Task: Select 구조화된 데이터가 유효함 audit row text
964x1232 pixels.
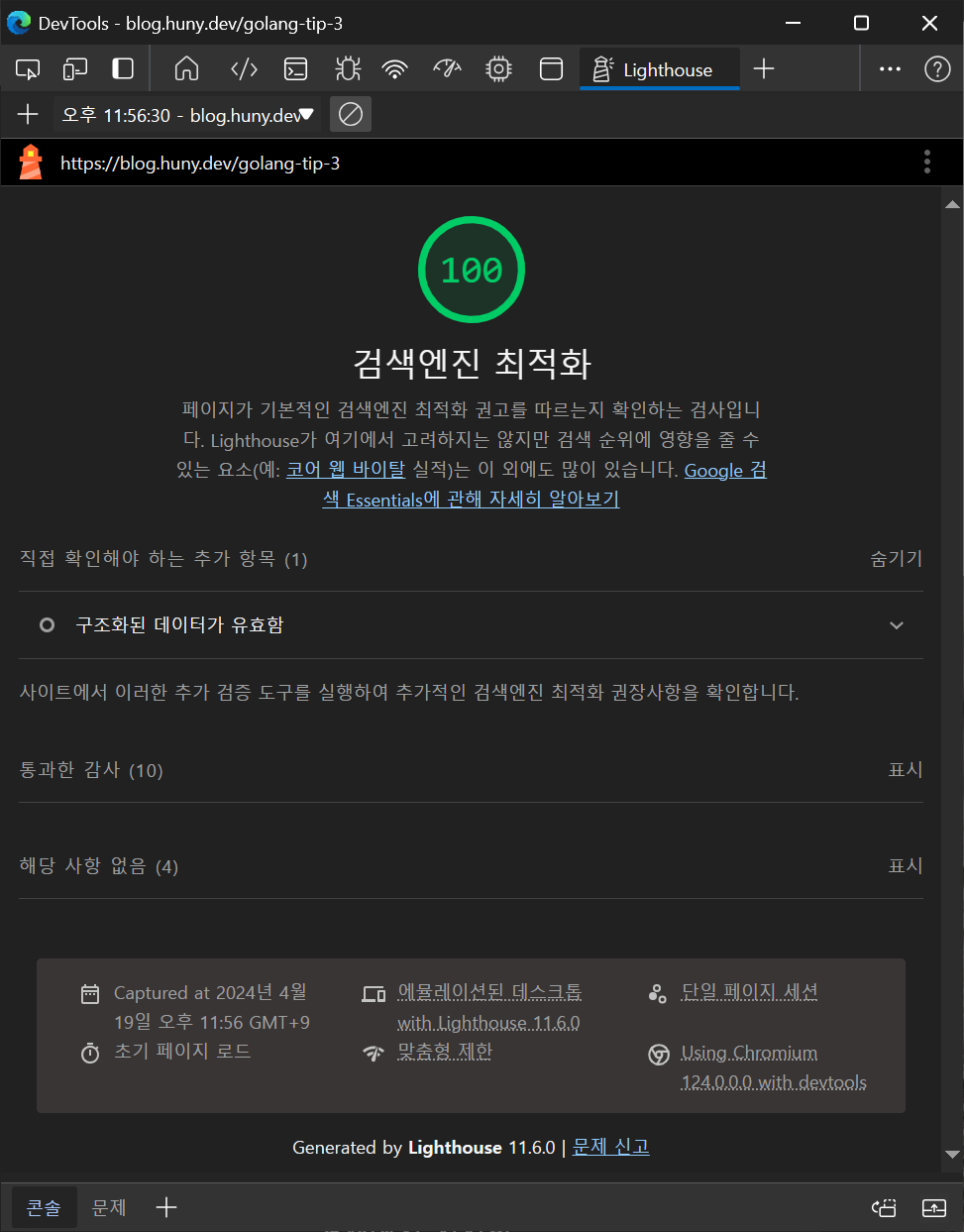Action: 179,625
